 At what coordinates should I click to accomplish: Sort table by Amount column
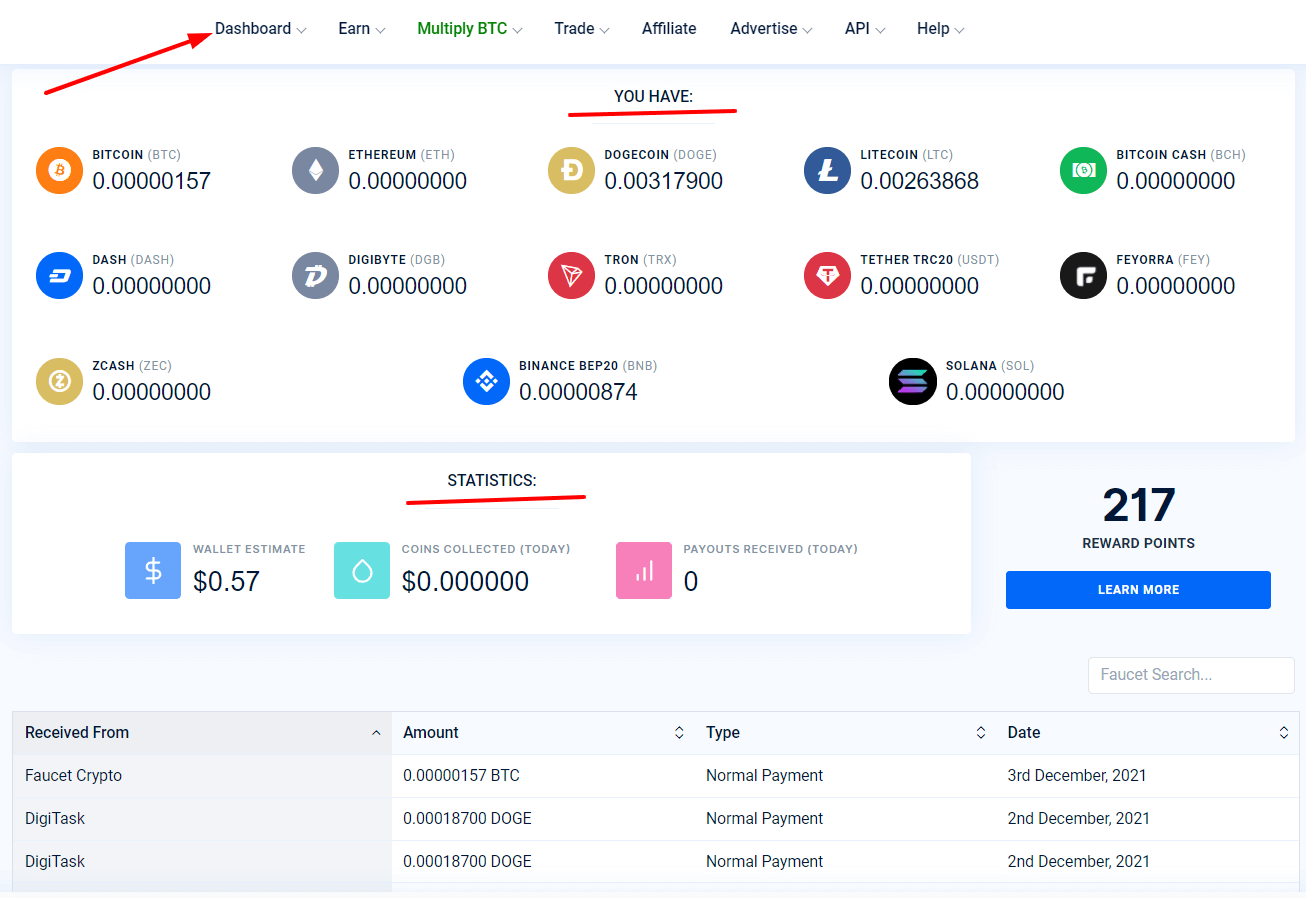click(x=543, y=733)
